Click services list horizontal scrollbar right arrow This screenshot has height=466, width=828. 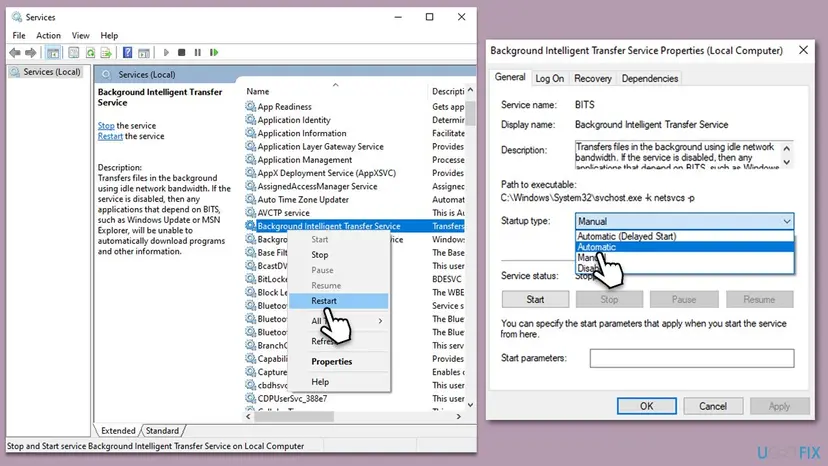pos(458,416)
